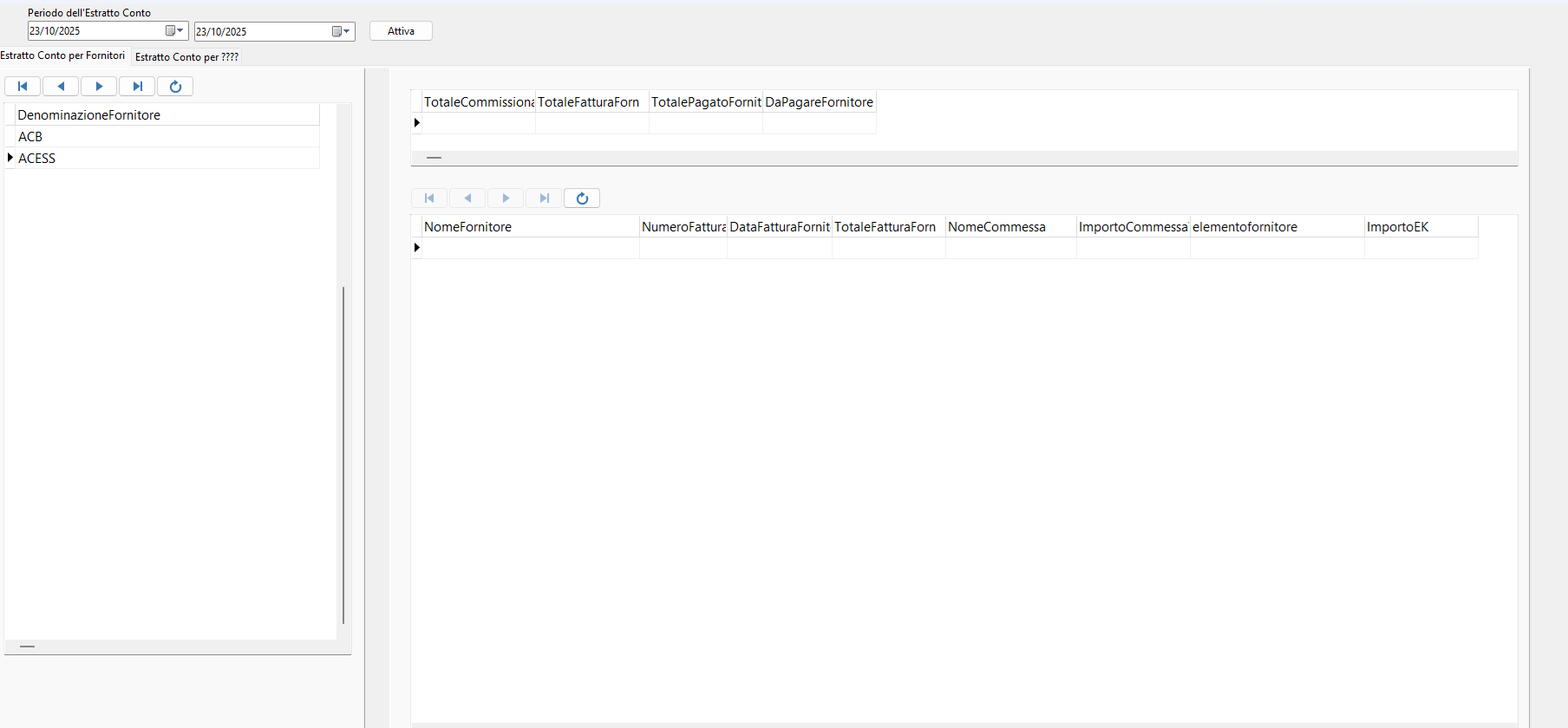Sort by NomeCommessa column header
The image size is (1568, 728).
click(1011, 227)
